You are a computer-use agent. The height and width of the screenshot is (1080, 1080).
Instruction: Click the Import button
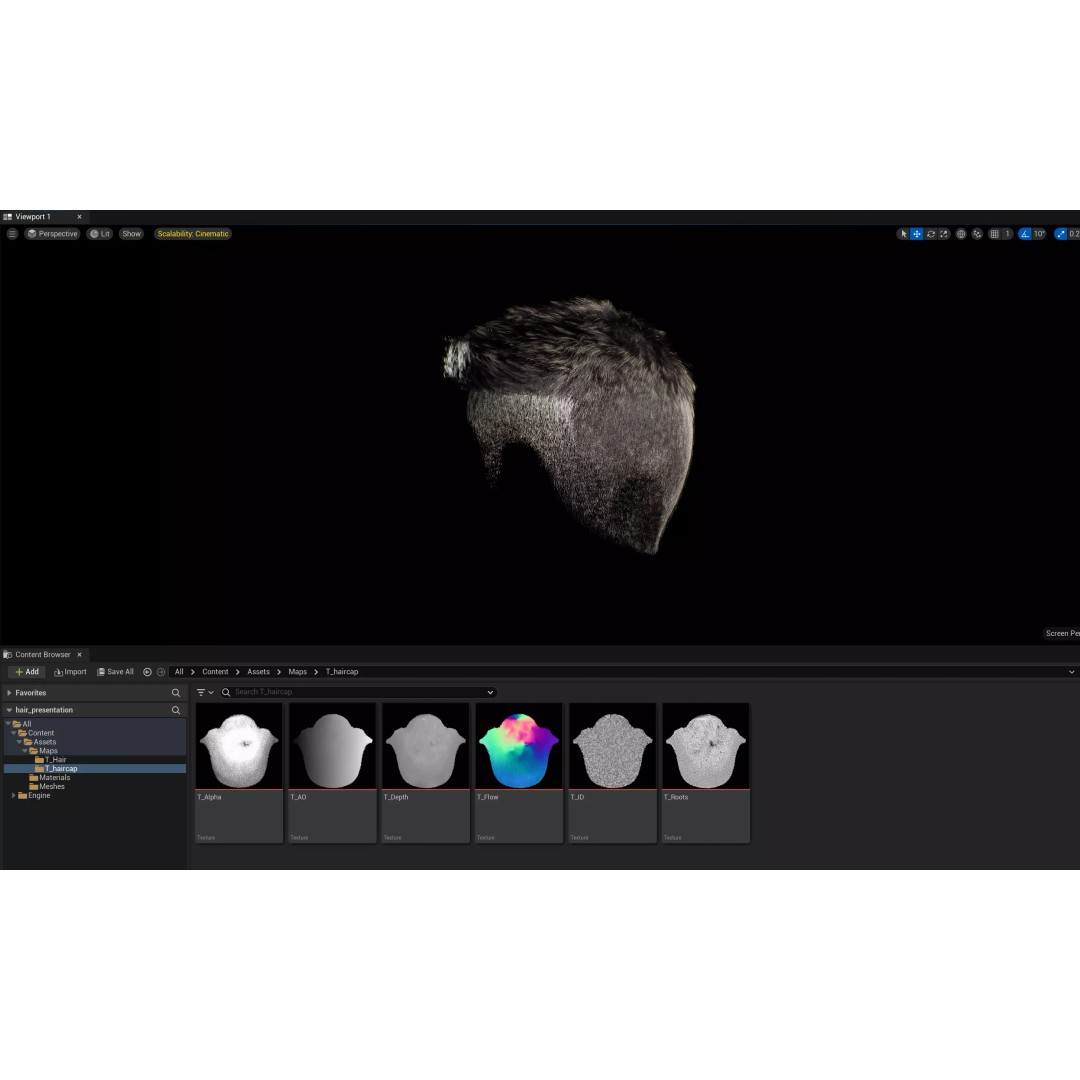(70, 672)
